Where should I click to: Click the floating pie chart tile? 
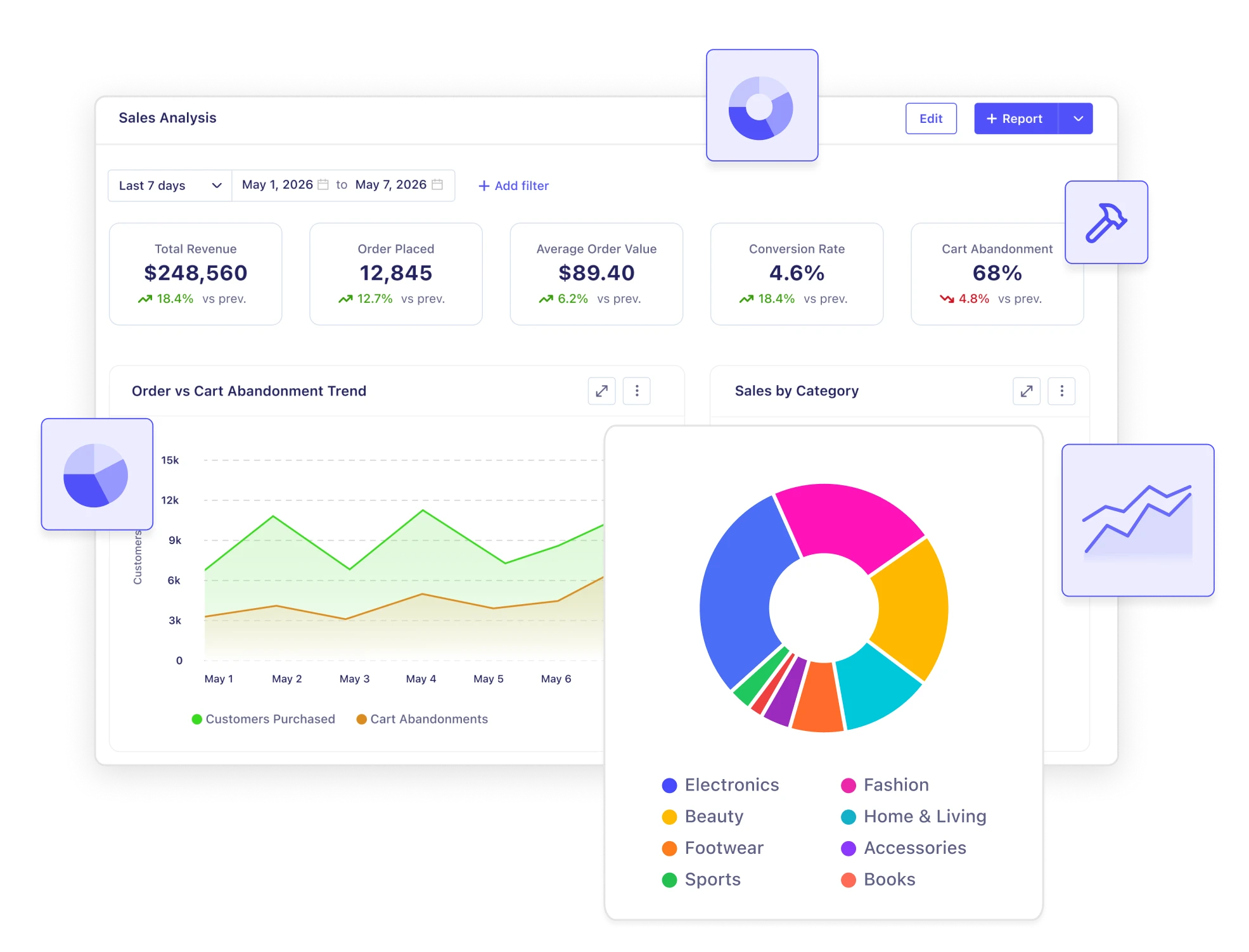pyautogui.click(x=97, y=474)
